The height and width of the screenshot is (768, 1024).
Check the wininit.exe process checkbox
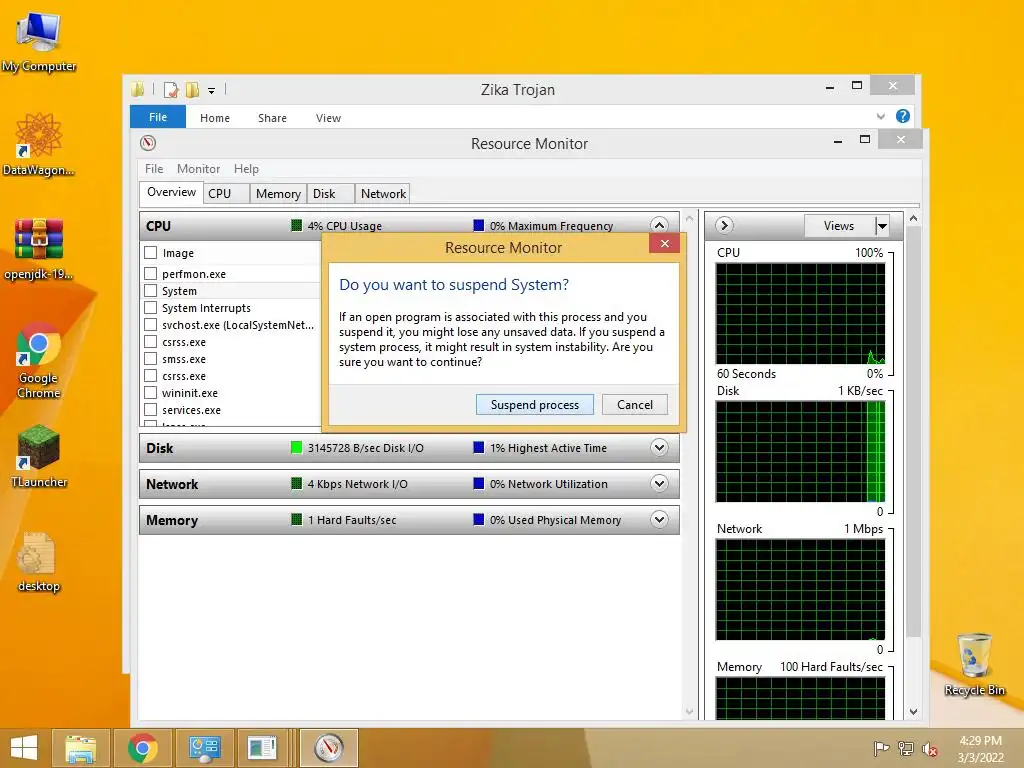coord(151,392)
